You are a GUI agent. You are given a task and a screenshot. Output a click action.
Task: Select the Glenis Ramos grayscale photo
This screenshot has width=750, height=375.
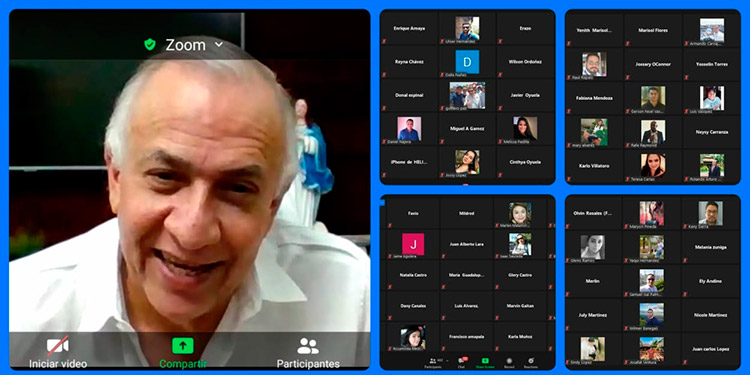pos(593,247)
